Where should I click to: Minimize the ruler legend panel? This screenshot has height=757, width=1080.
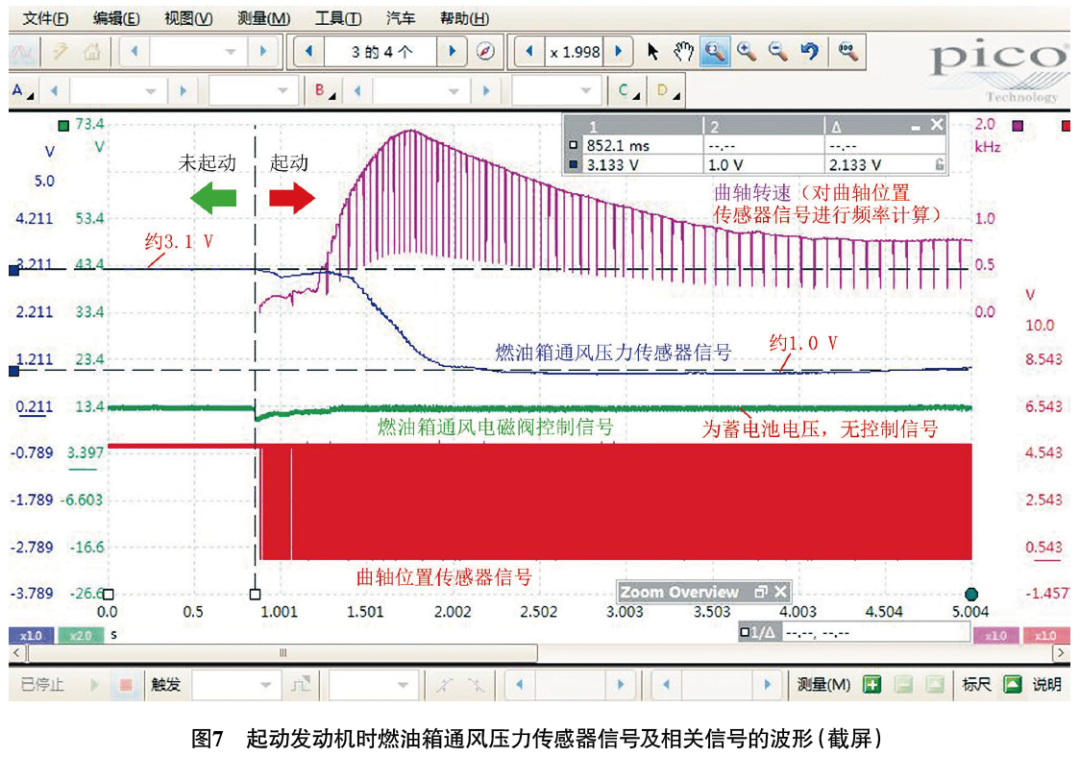coord(915,127)
